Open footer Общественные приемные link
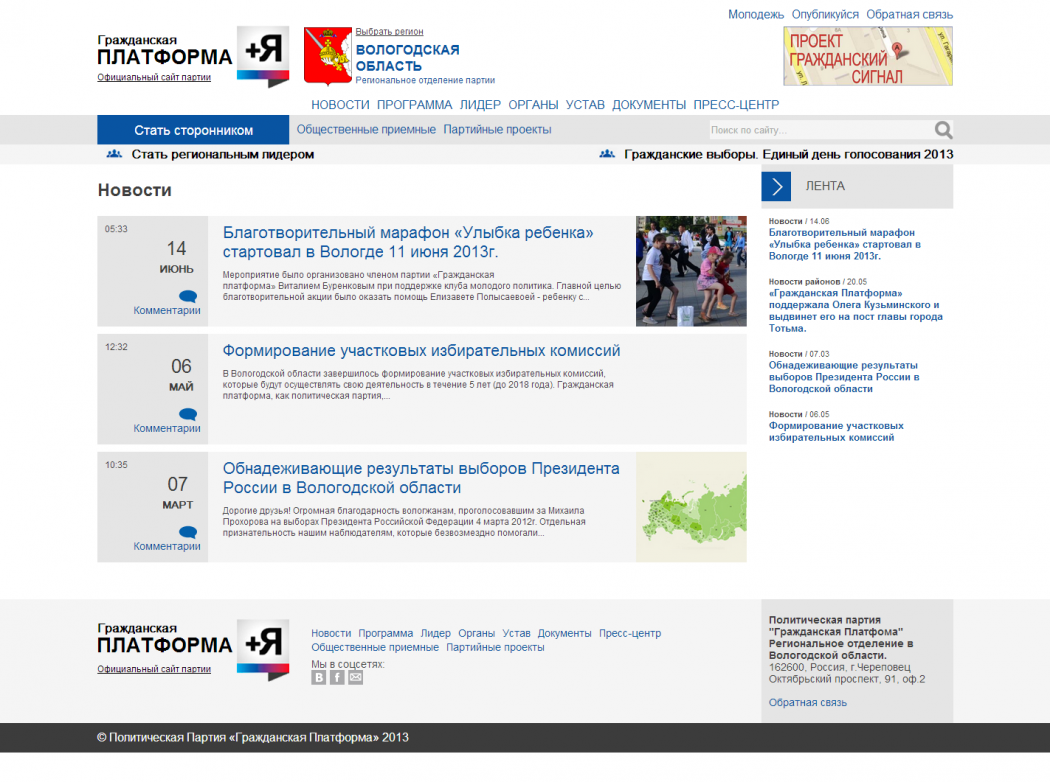This screenshot has width=1050, height=782. click(375, 647)
